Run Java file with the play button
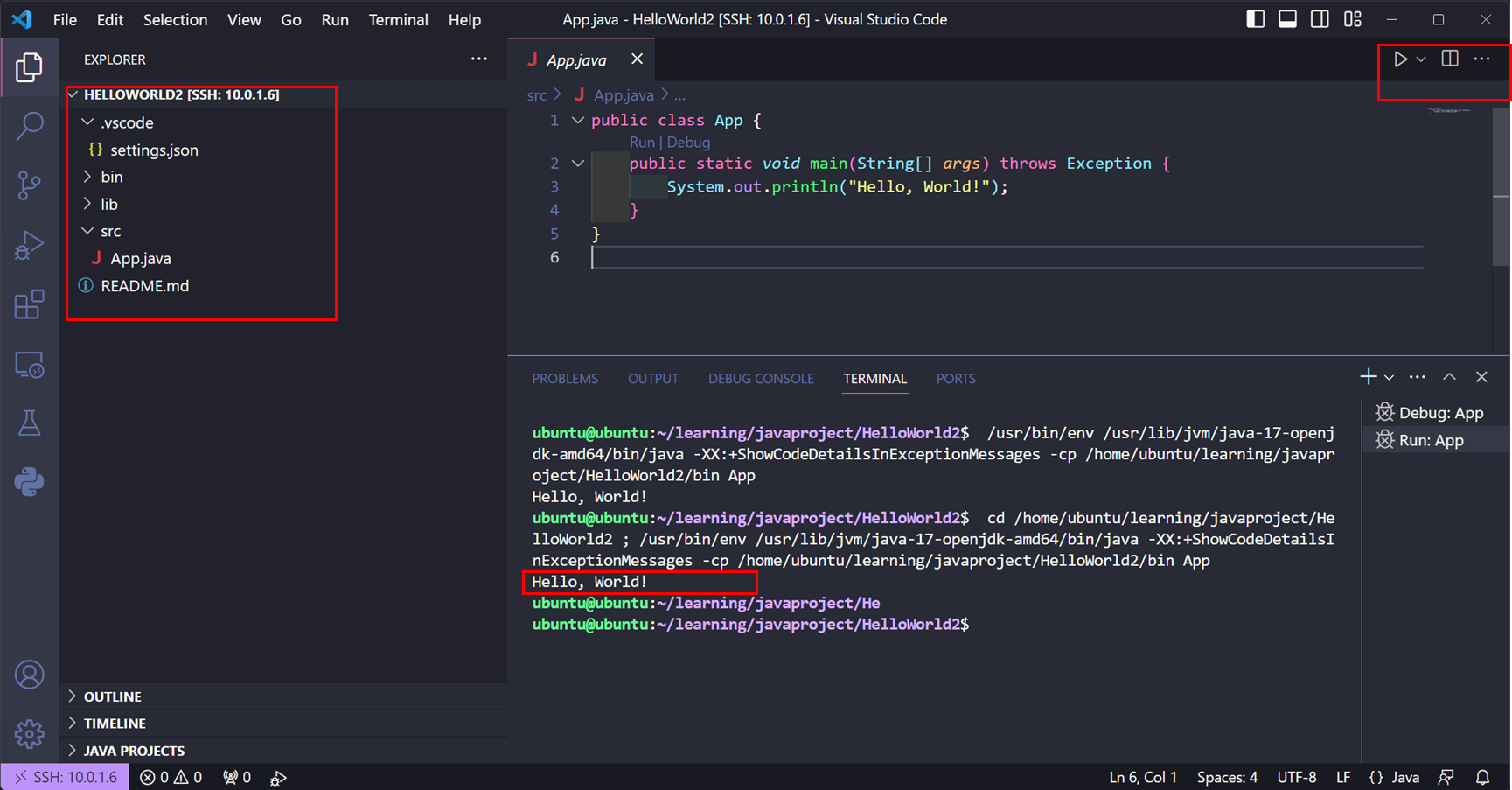Image resolution: width=1512 pixels, height=790 pixels. pos(1400,59)
